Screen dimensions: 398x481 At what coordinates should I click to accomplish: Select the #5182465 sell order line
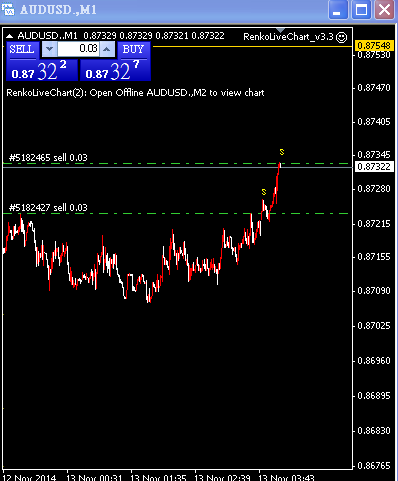point(48,158)
